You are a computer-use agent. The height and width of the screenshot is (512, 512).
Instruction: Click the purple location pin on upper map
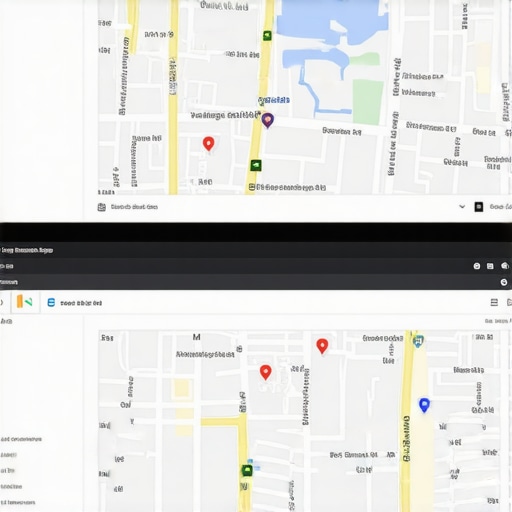pyautogui.click(x=268, y=120)
